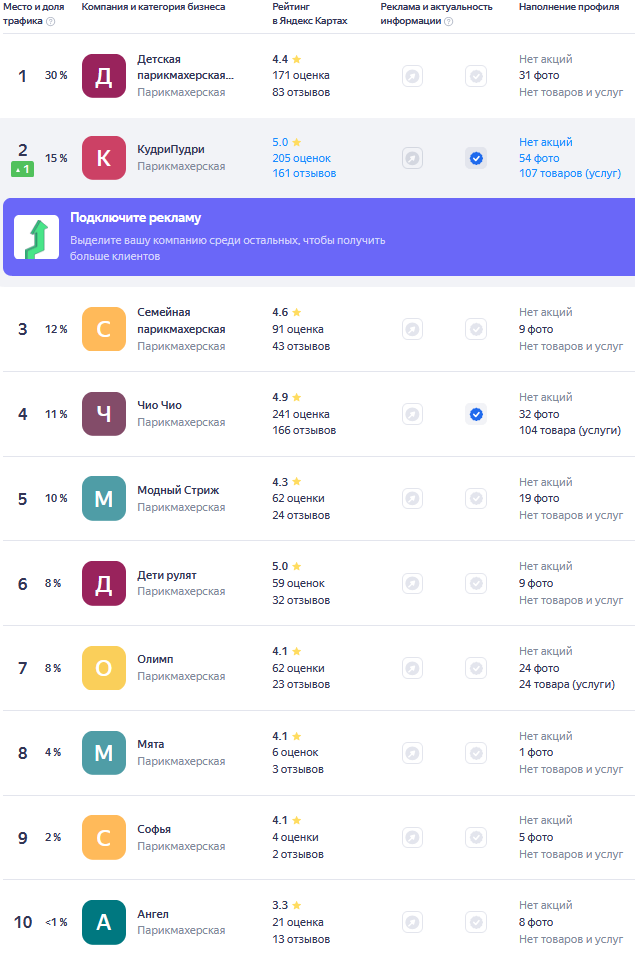Click the company name 'Дети рулят'
The height and width of the screenshot is (960, 635).
tap(167, 576)
